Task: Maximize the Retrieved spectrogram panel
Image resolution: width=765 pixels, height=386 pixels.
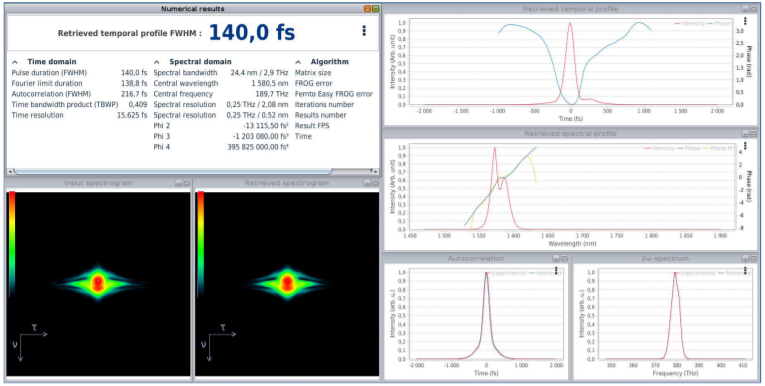Action: (x=375, y=183)
